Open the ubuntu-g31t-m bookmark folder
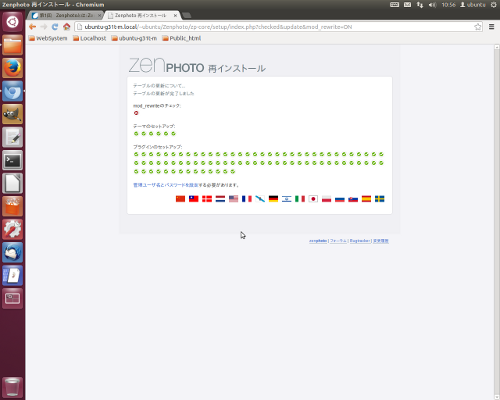This screenshot has width=500, height=400. [134, 38]
